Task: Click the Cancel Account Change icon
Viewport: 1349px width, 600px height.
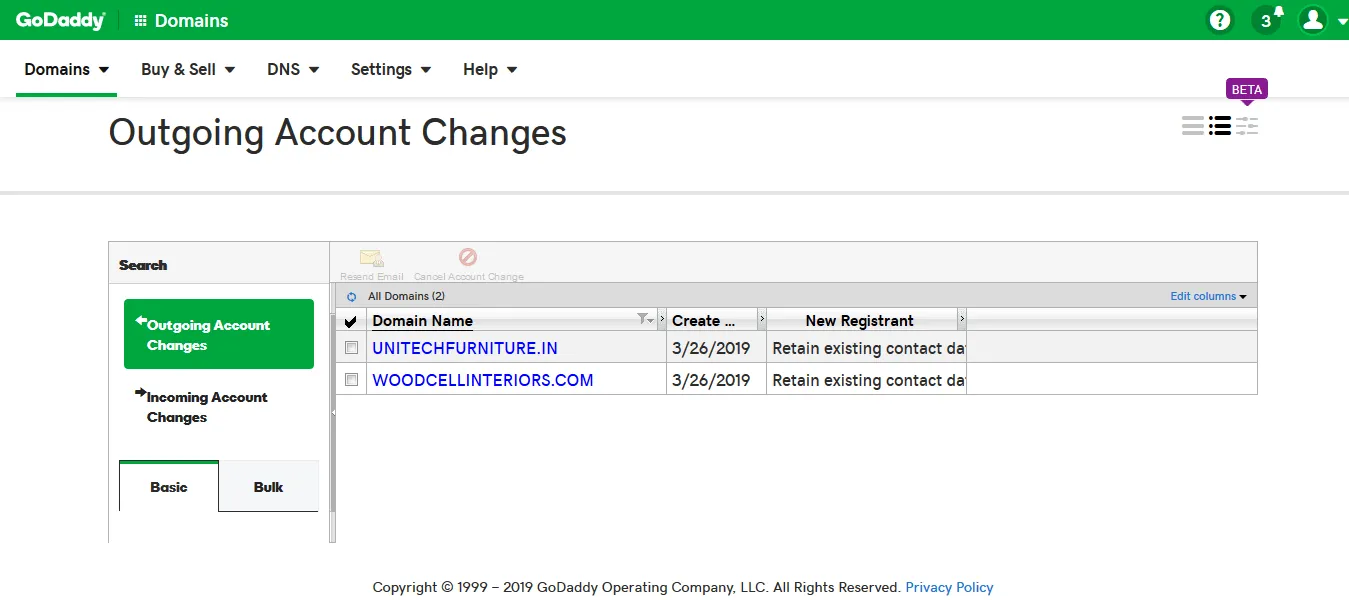Action: click(x=468, y=257)
